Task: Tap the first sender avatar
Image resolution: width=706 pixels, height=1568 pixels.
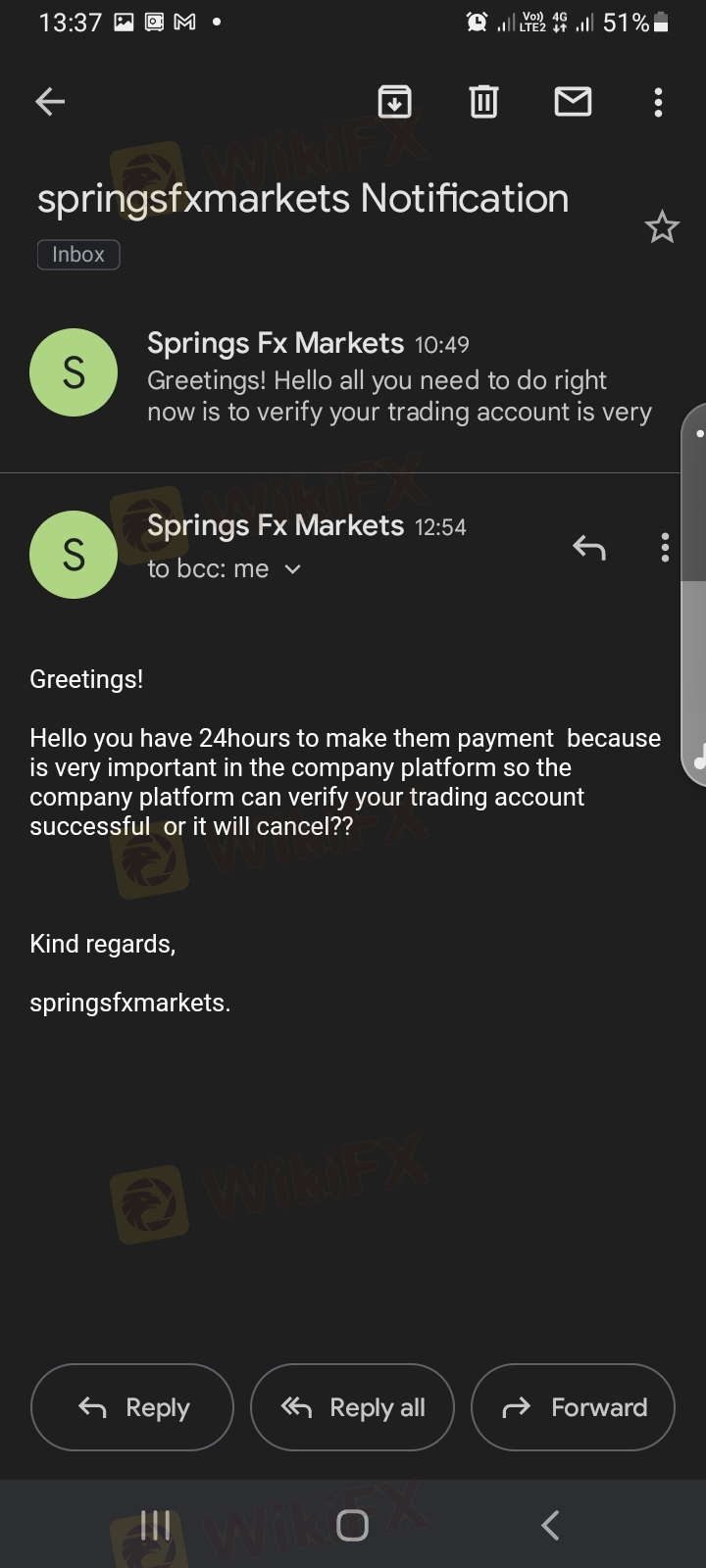Action: coord(74,372)
